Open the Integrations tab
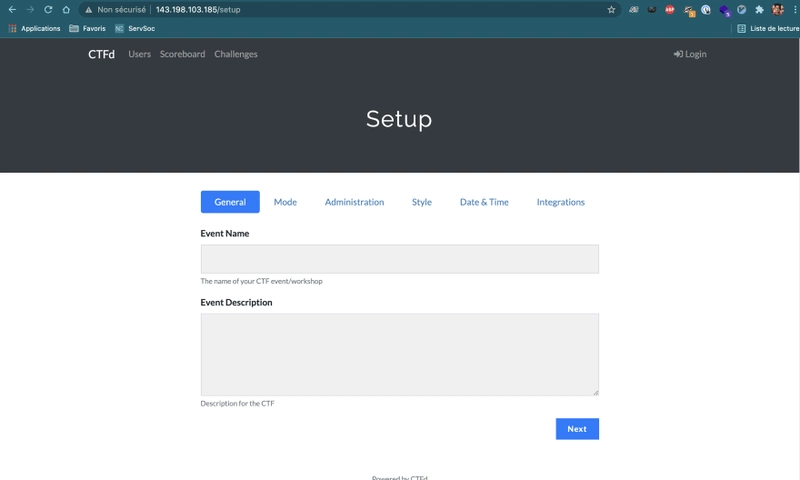 [560, 202]
